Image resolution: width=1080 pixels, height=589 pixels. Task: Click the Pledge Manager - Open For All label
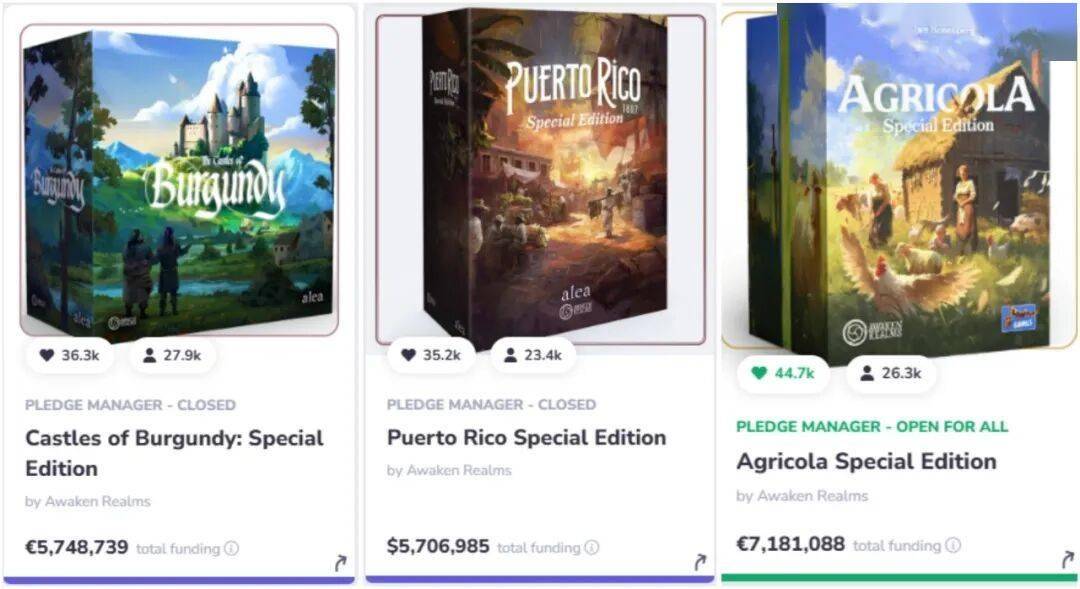pyautogui.click(x=872, y=426)
